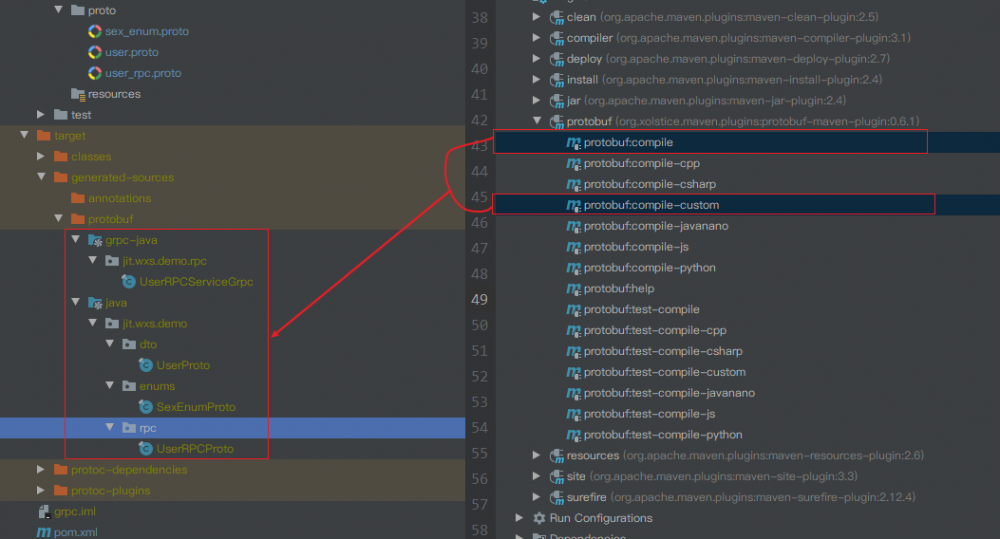Expand the deploy plugin node

536,59
